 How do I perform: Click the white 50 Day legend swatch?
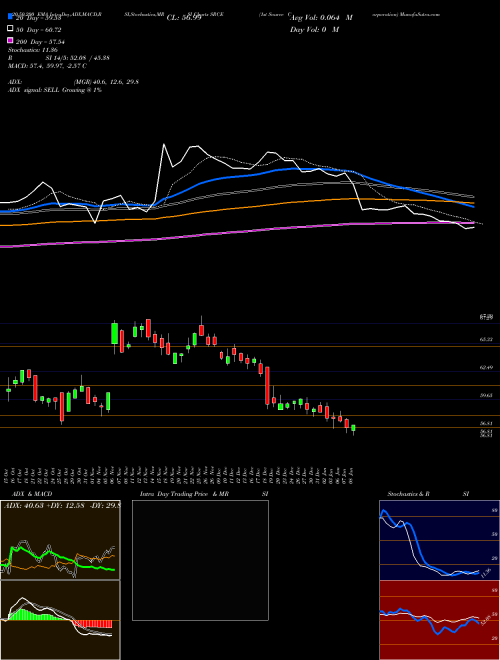point(10,29)
